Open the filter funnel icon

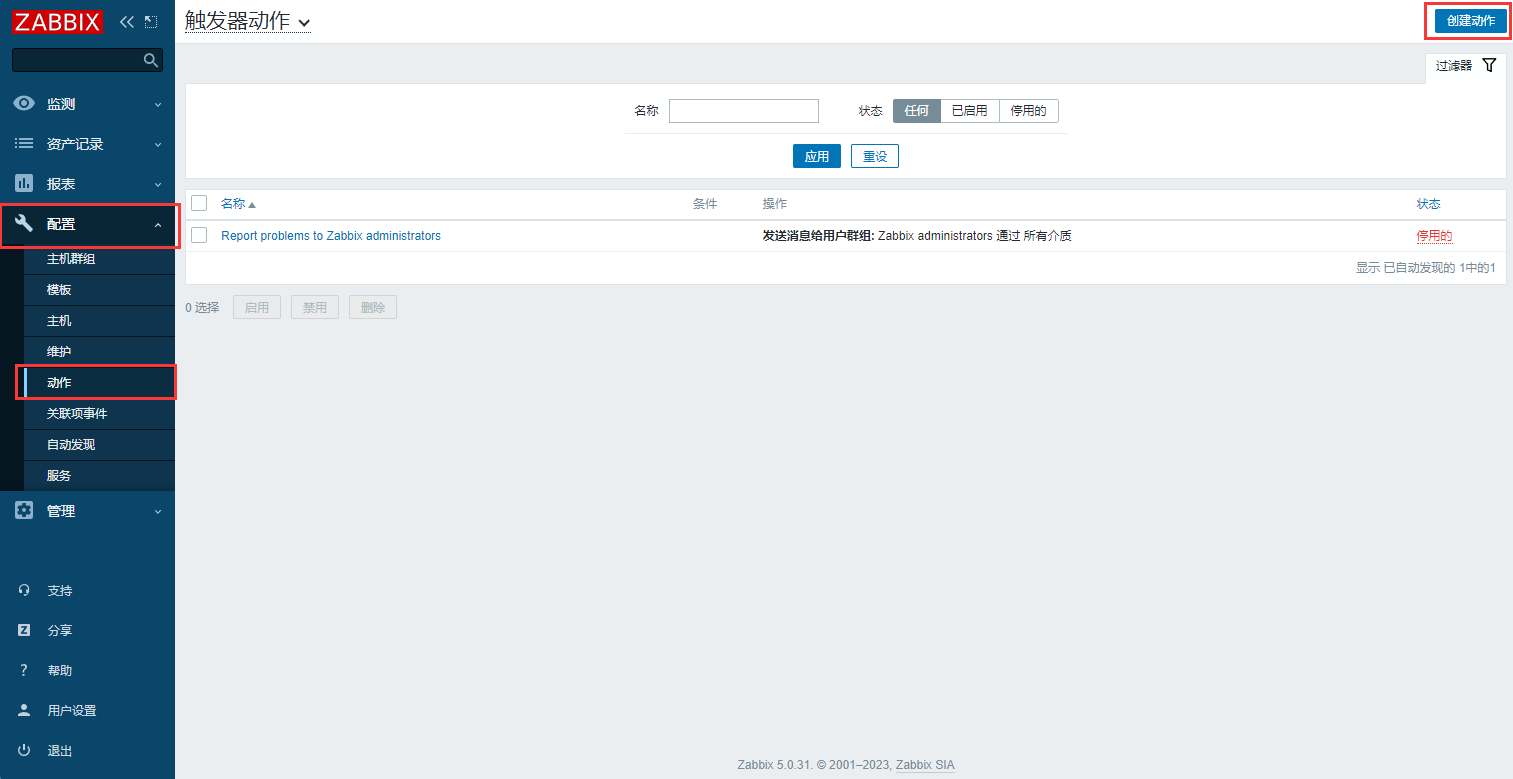(1489, 65)
